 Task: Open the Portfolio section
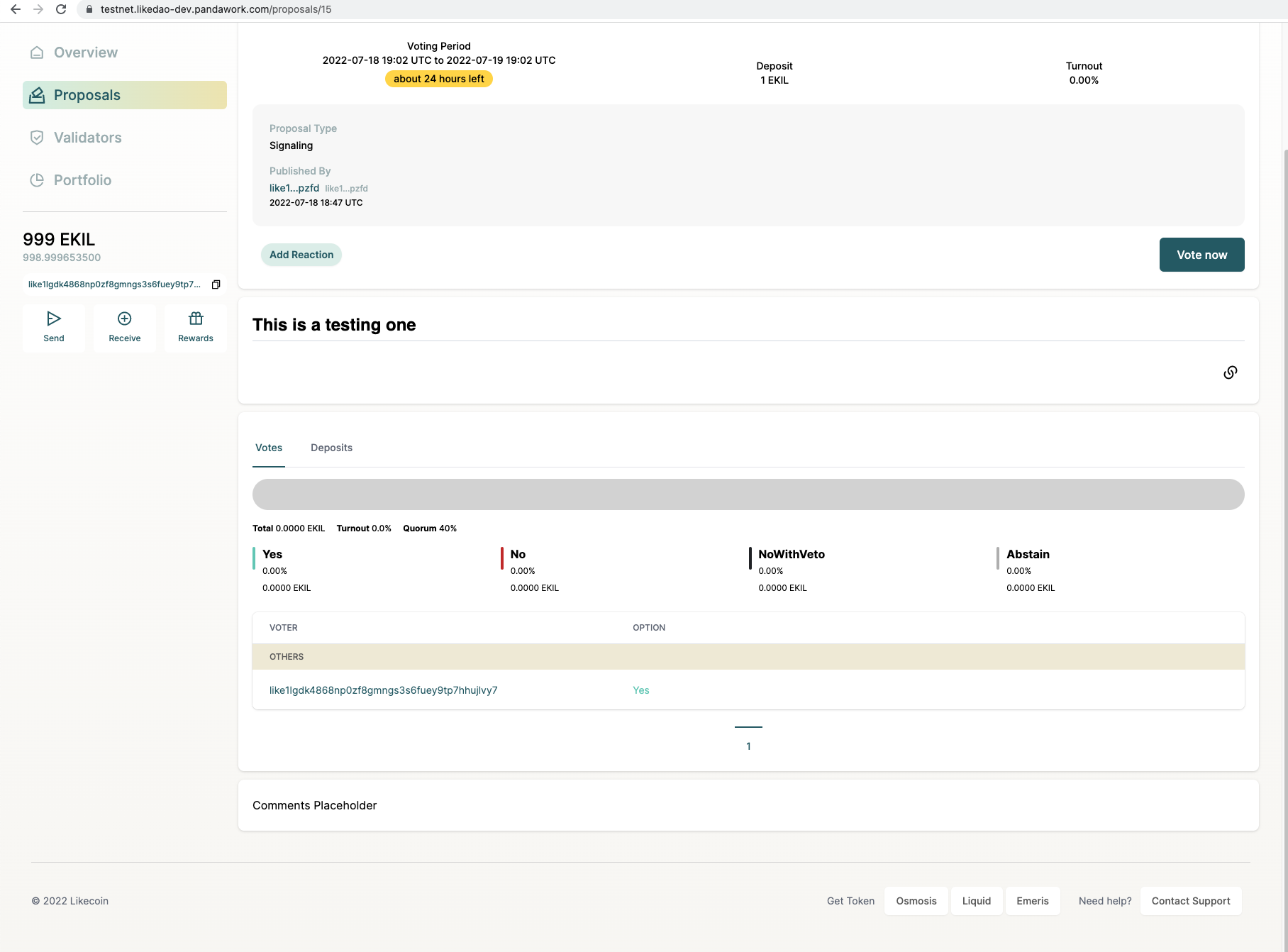(82, 180)
